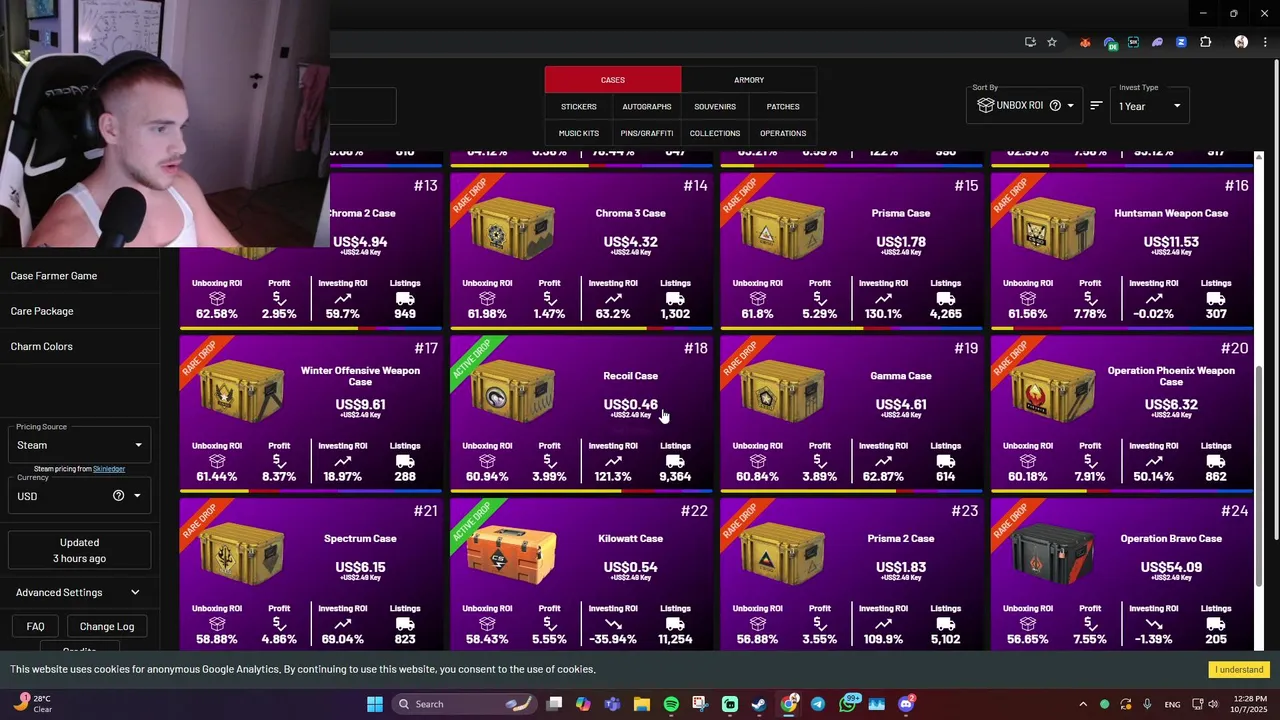Open the Recoil Case card image
This screenshot has height=720, width=1280.
512,390
